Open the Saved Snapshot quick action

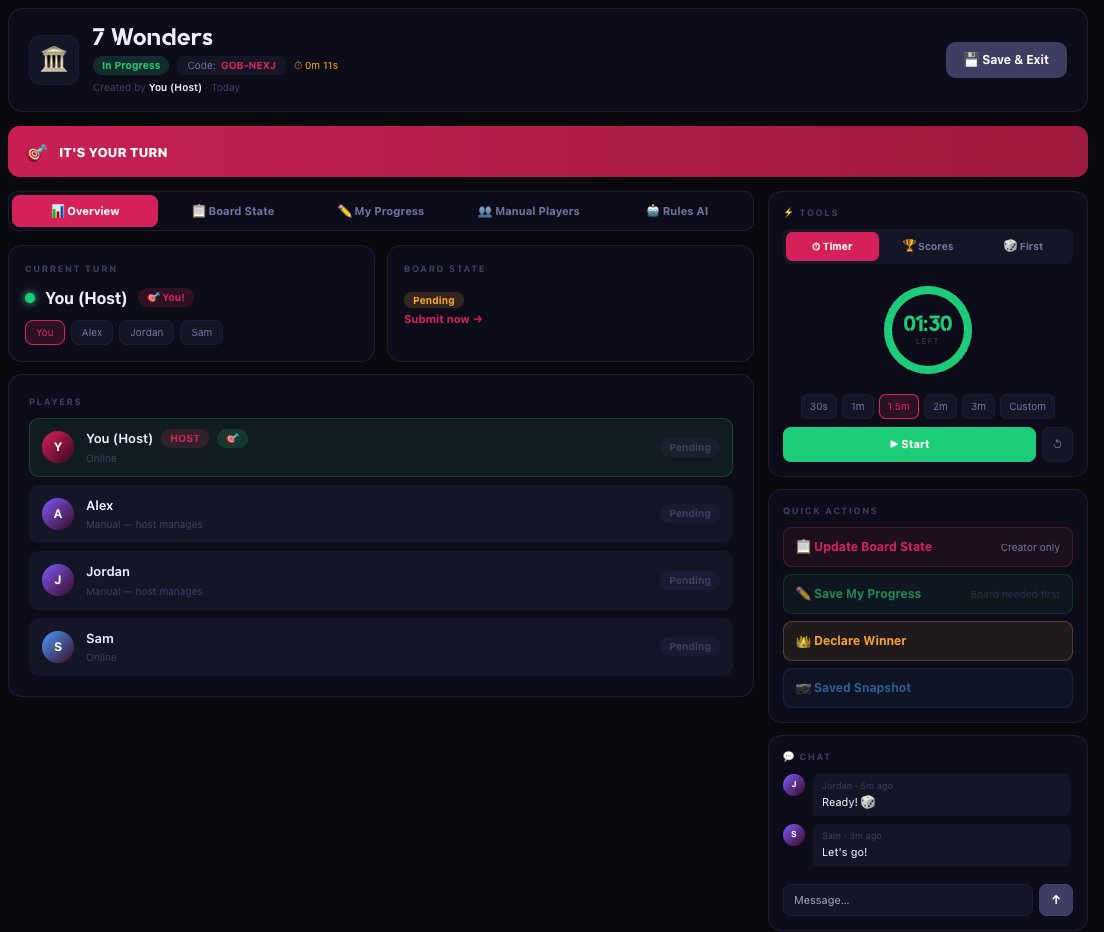tap(927, 688)
